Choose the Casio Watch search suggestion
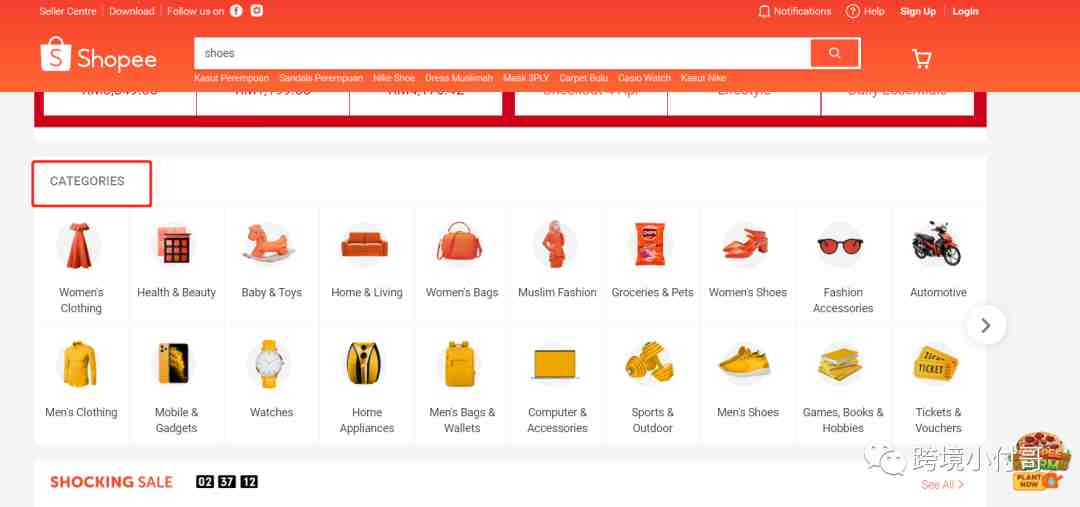The width and height of the screenshot is (1080, 507). coord(644,78)
